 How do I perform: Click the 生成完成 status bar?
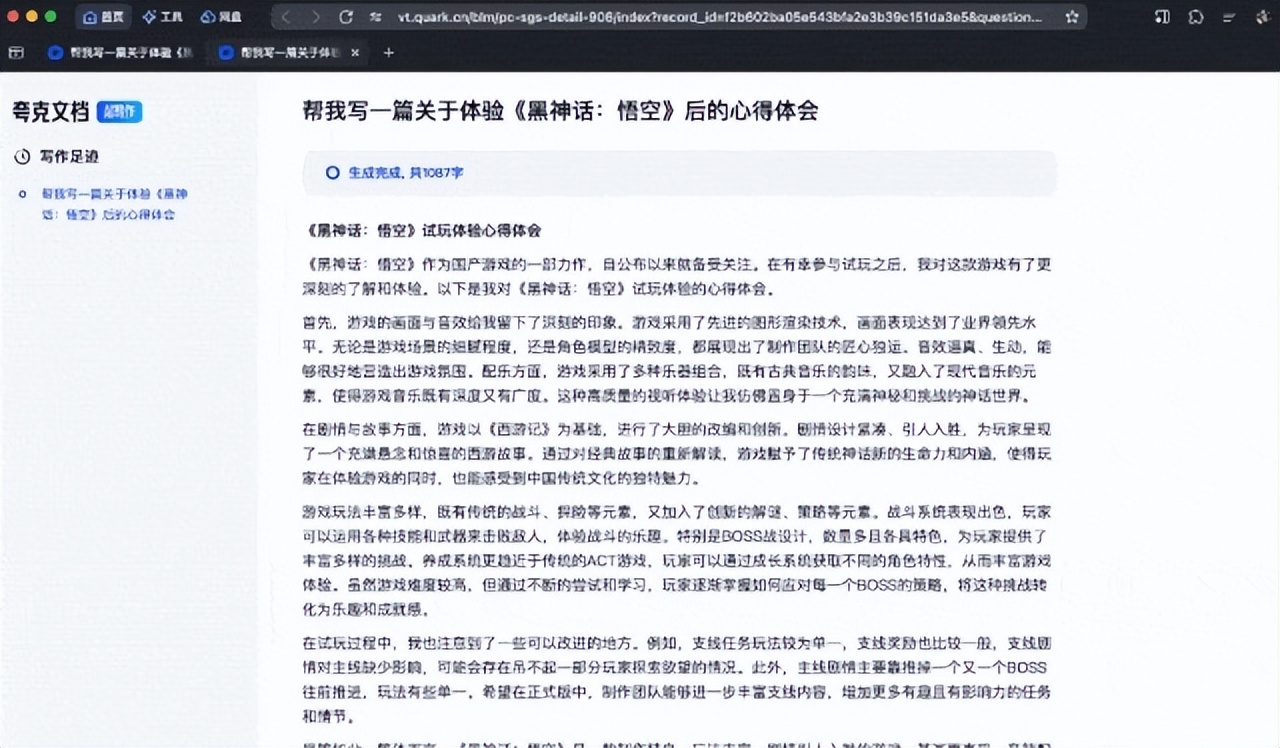coord(679,173)
